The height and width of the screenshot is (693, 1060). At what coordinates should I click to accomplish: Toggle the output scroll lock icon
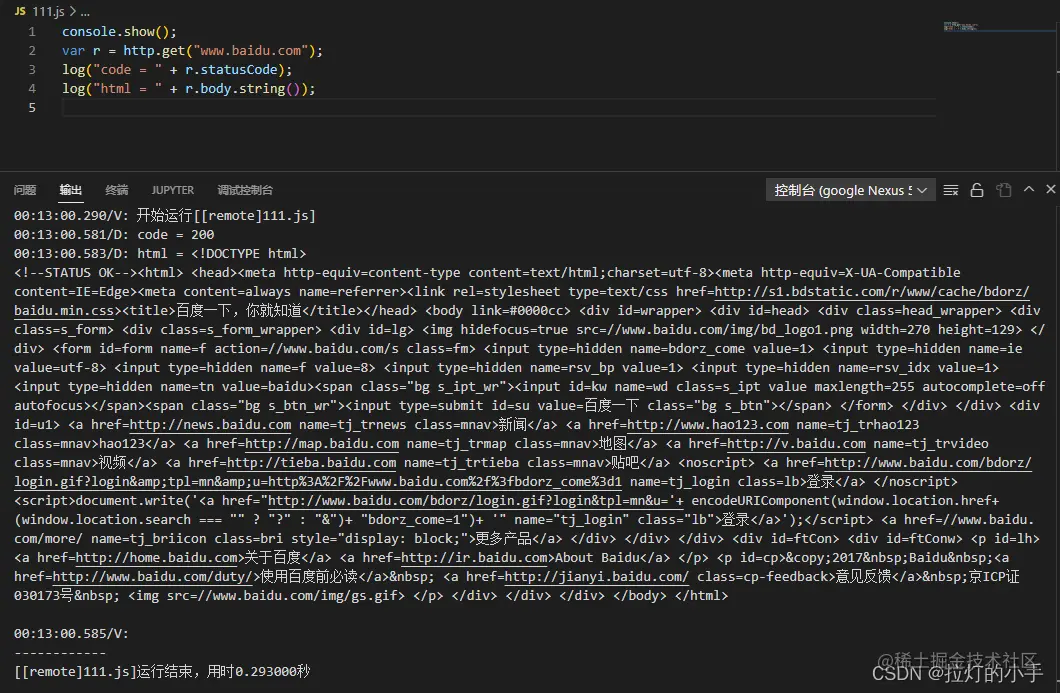(x=977, y=190)
